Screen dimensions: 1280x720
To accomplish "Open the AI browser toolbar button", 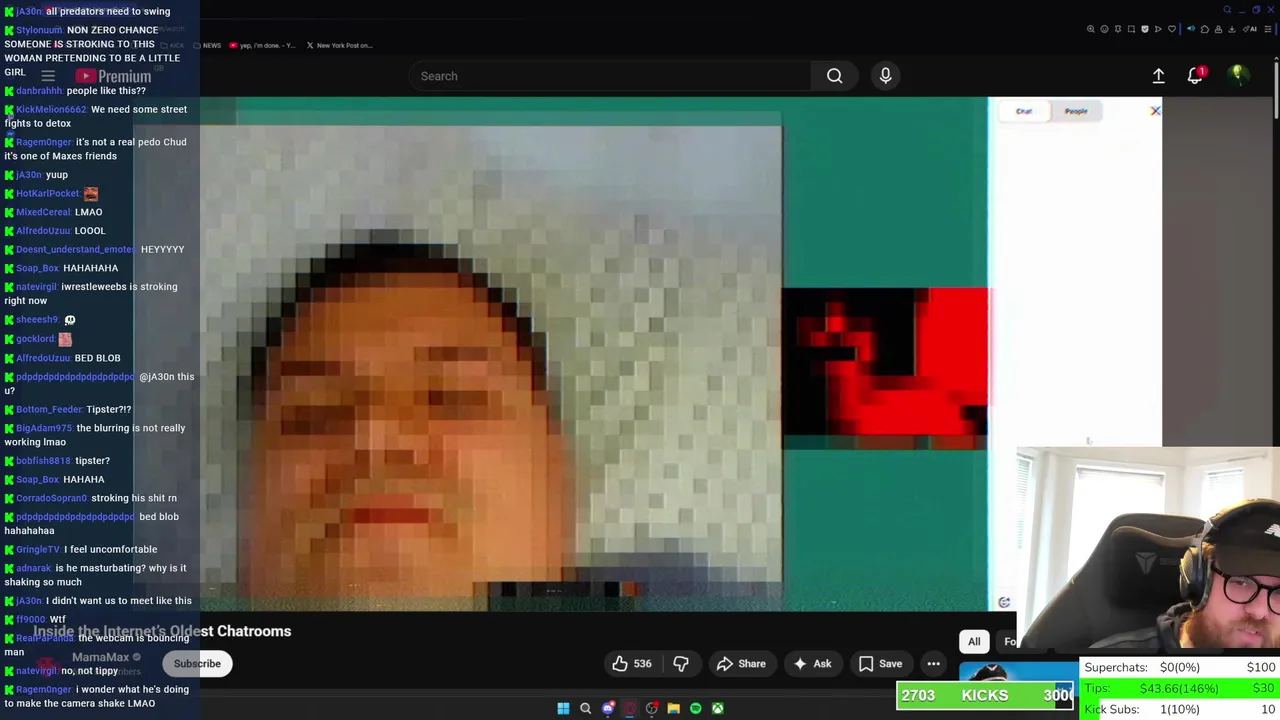I will click(x=1250, y=29).
